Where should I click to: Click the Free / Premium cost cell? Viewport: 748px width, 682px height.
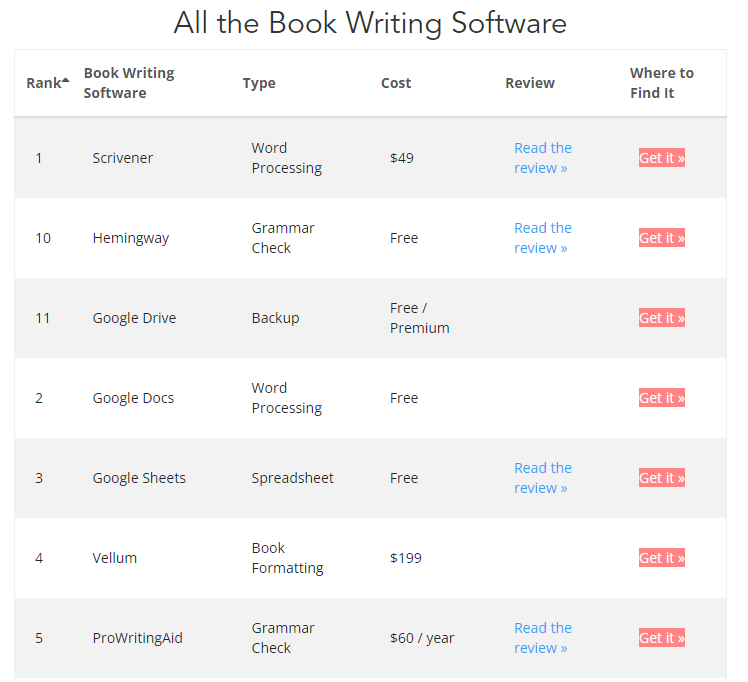click(419, 318)
